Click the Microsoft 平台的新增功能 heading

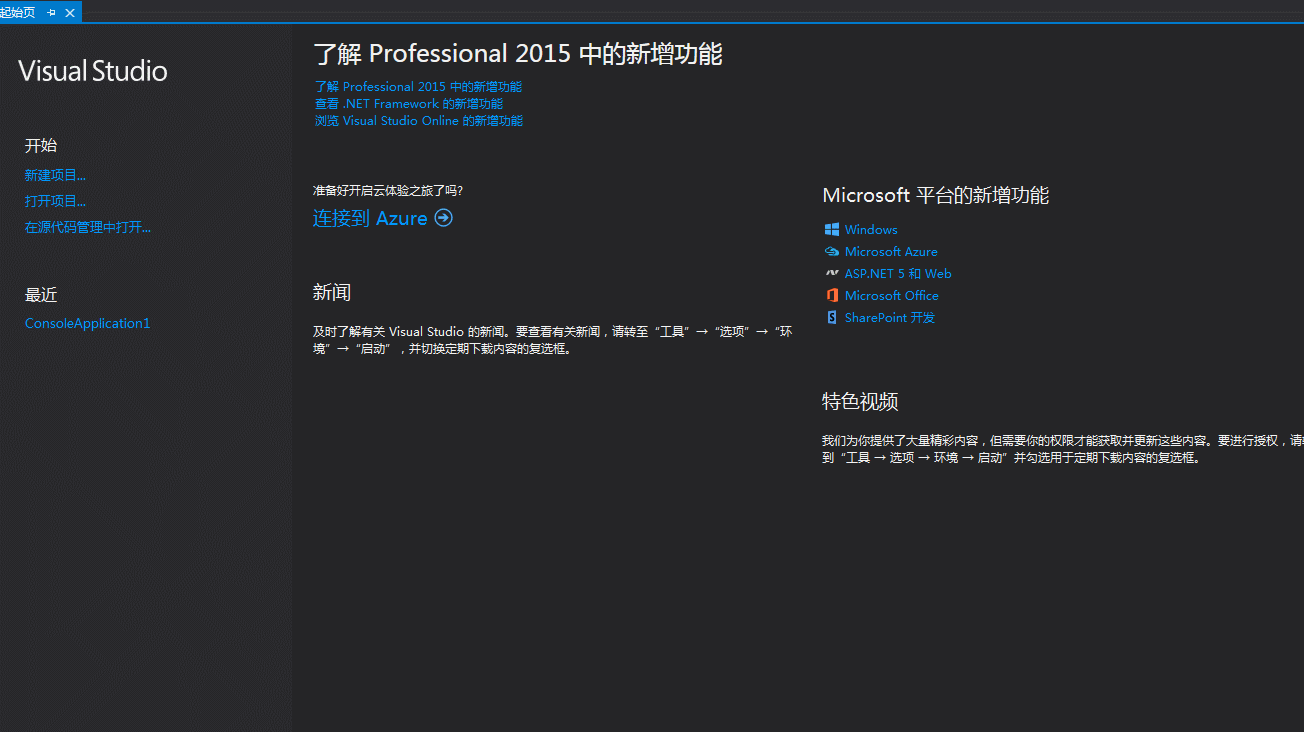pos(936,195)
